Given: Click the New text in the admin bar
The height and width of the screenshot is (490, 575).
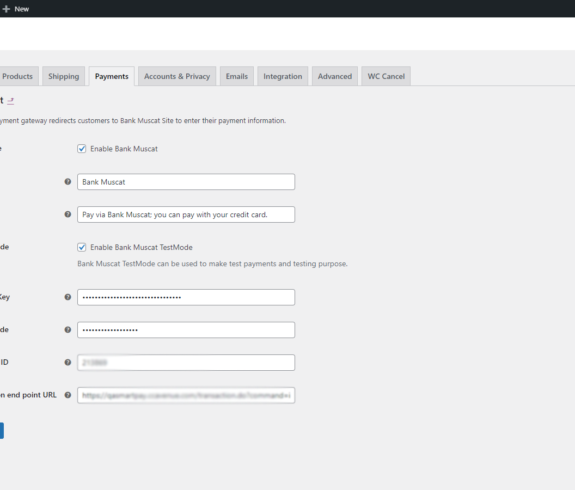Looking at the screenshot, I should [x=22, y=9].
